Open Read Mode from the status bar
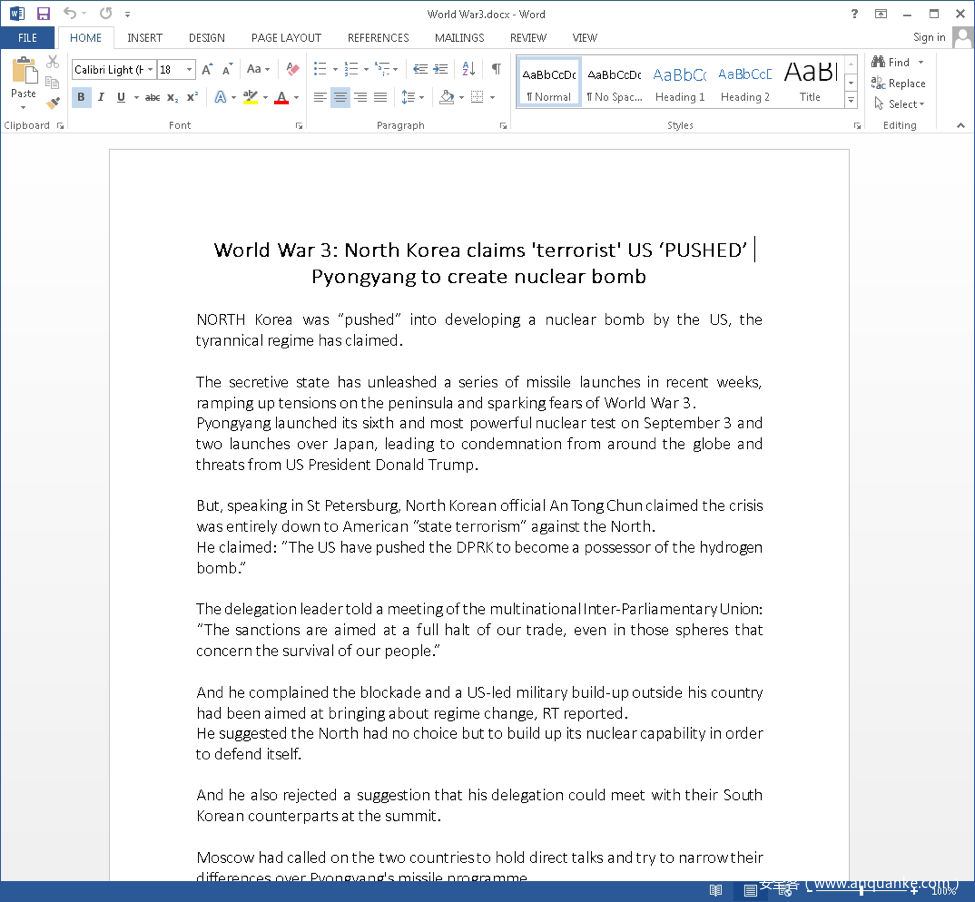Screen dimensions: 975x902 click(716, 890)
